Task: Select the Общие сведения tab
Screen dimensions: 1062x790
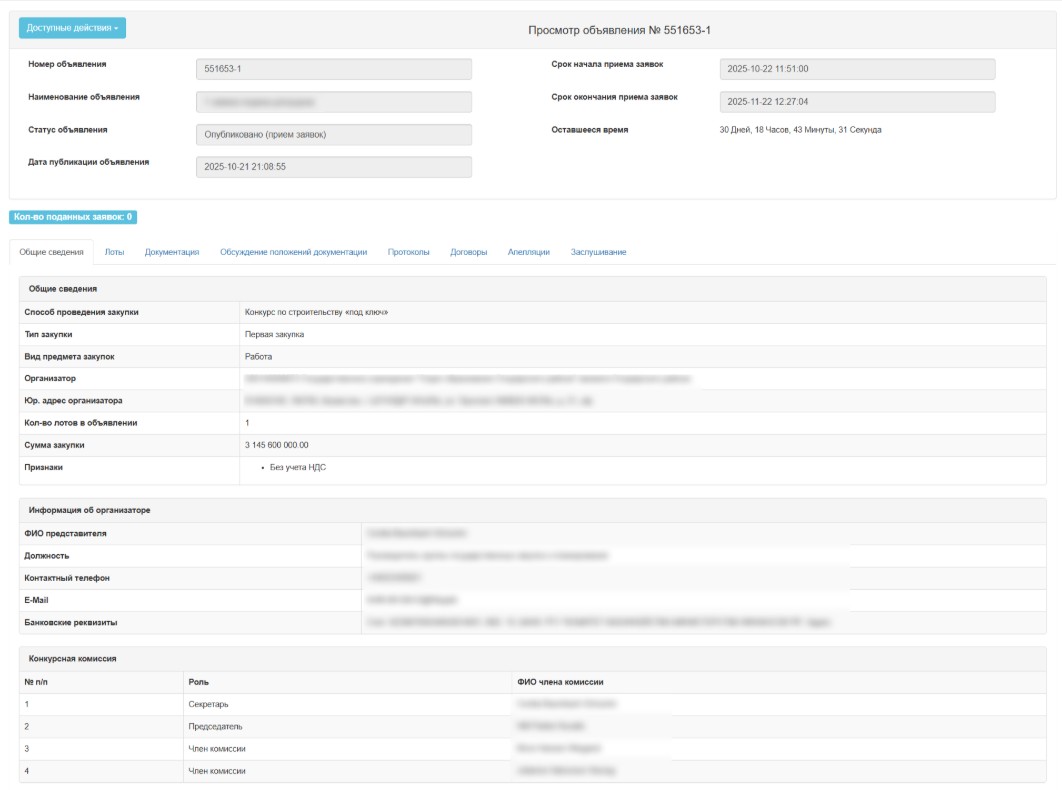Action: coord(51,252)
